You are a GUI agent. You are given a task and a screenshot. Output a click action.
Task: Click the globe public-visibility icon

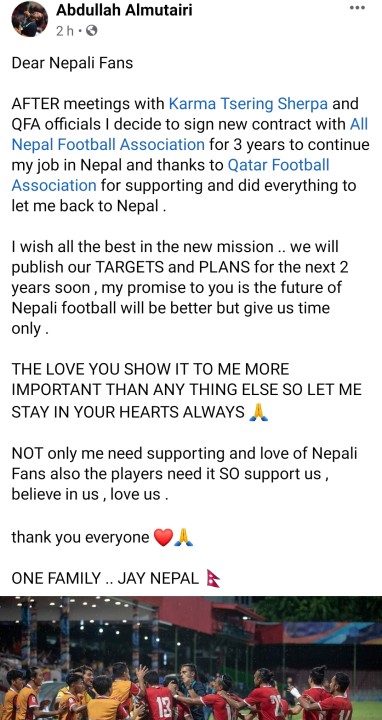click(x=91, y=31)
